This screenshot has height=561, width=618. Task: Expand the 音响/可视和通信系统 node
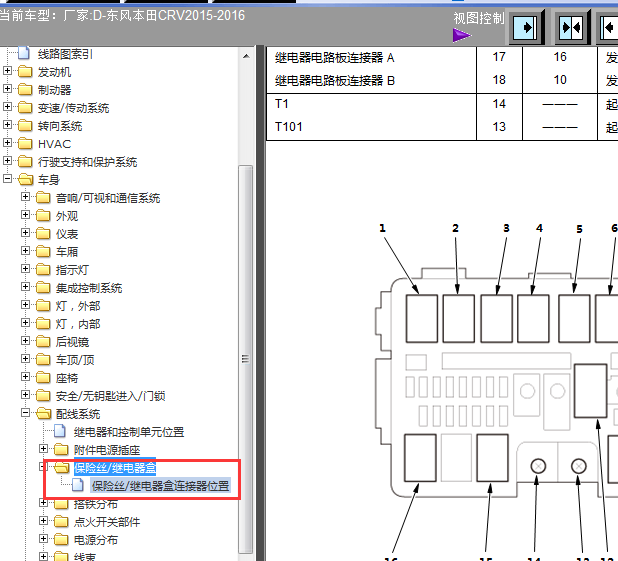click(x=25, y=196)
